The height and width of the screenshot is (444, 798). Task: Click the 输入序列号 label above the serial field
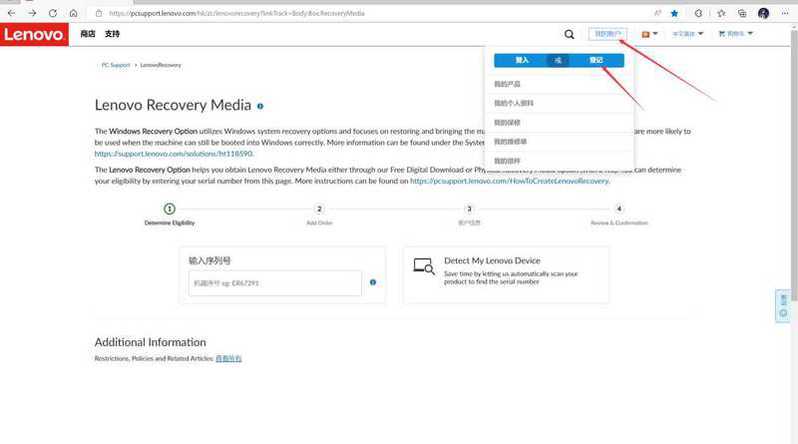pos(209,261)
